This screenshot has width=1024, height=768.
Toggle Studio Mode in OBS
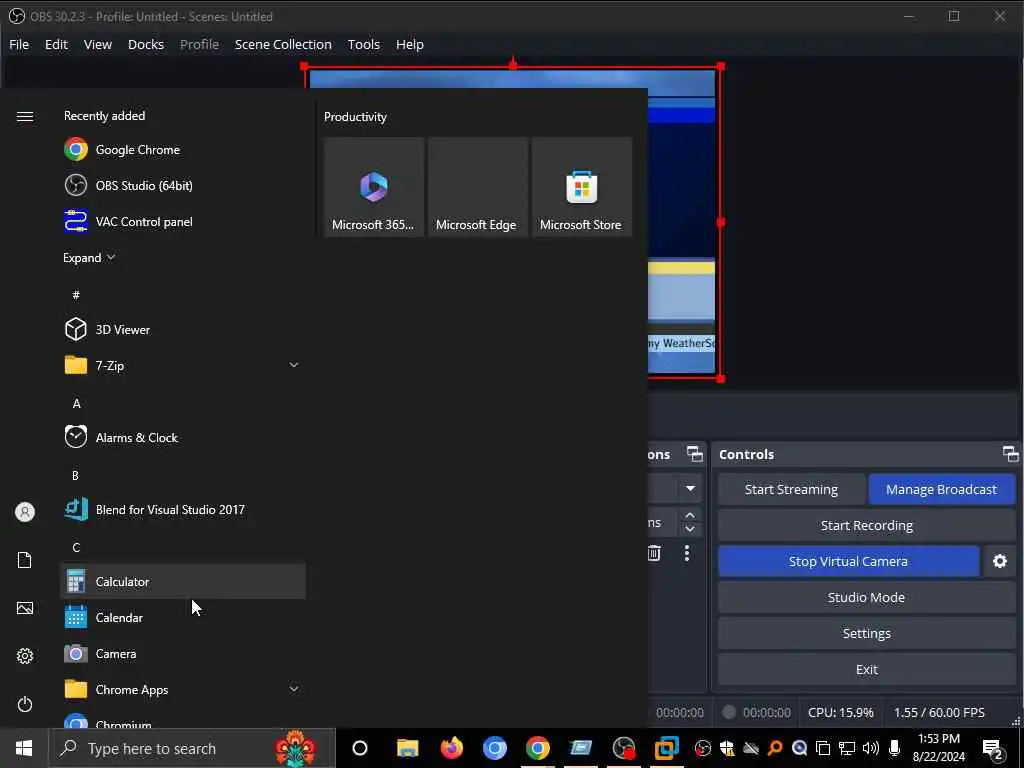[867, 597]
